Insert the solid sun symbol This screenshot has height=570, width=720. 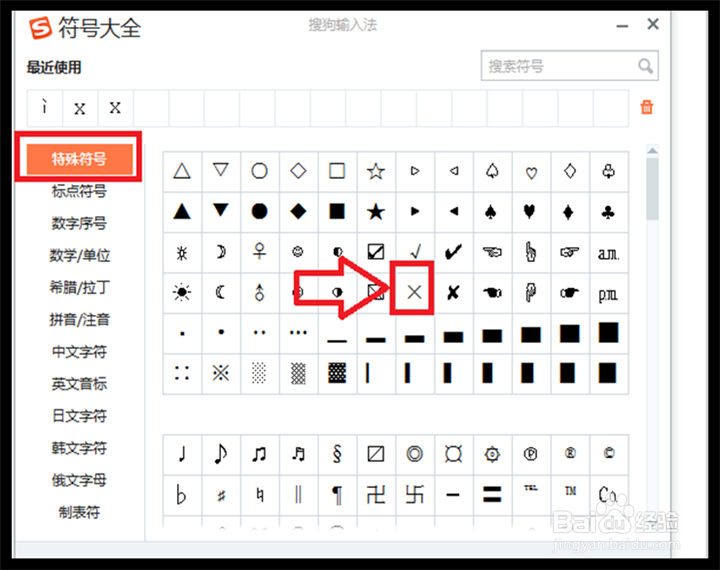(182, 292)
